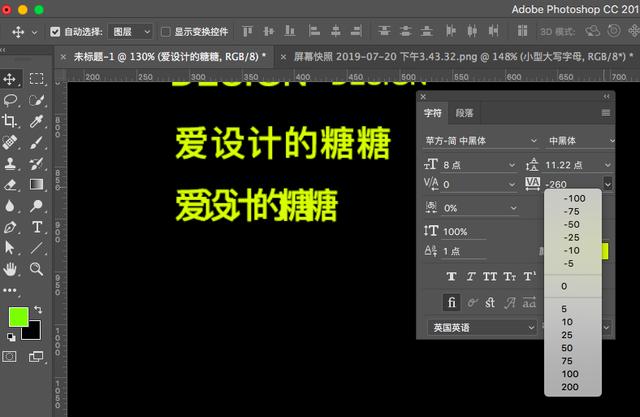Toggle standard ligatures fi button

click(451, 302)
